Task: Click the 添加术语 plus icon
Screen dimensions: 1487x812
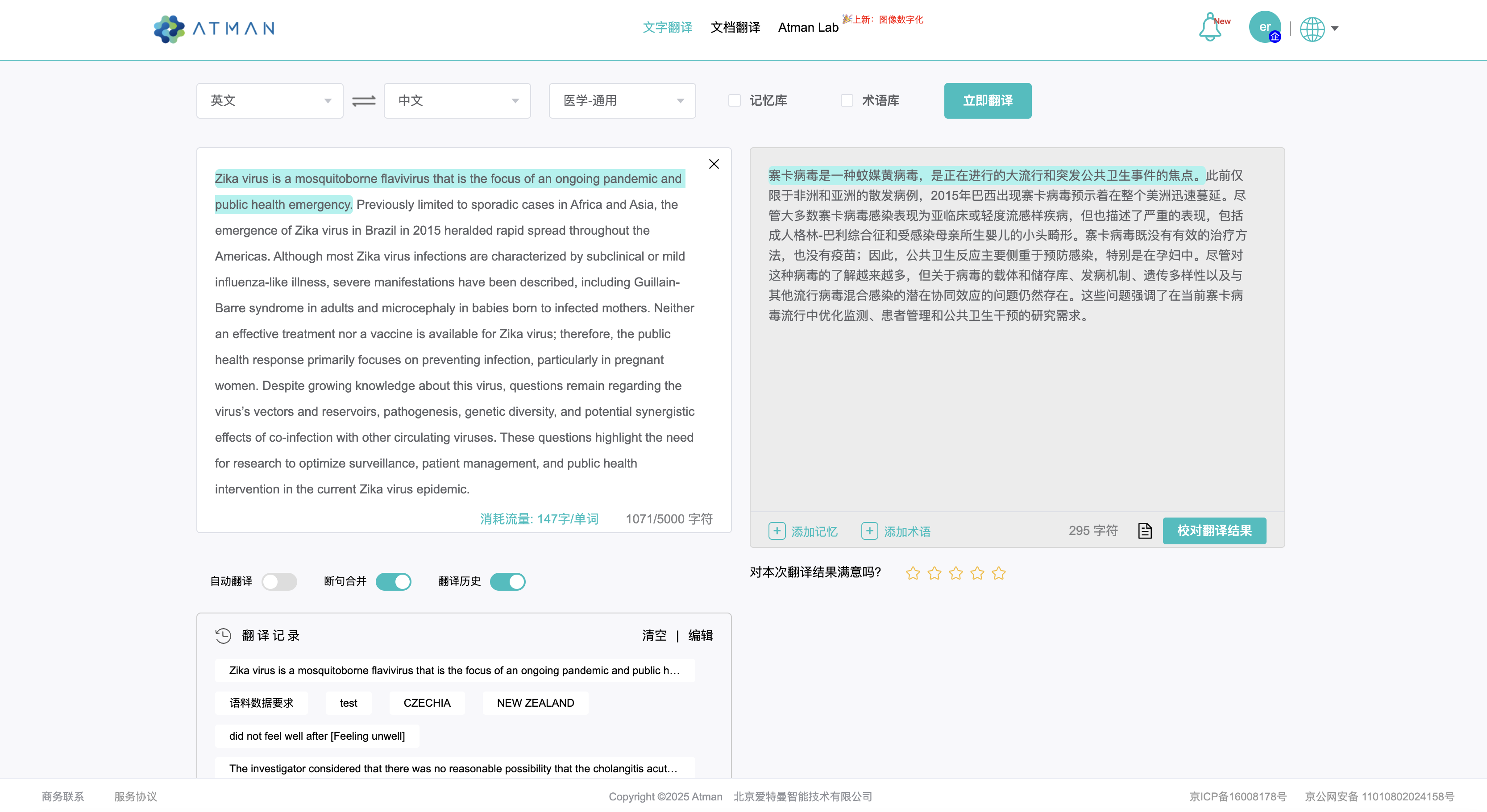Action: (x=869, y=531)
